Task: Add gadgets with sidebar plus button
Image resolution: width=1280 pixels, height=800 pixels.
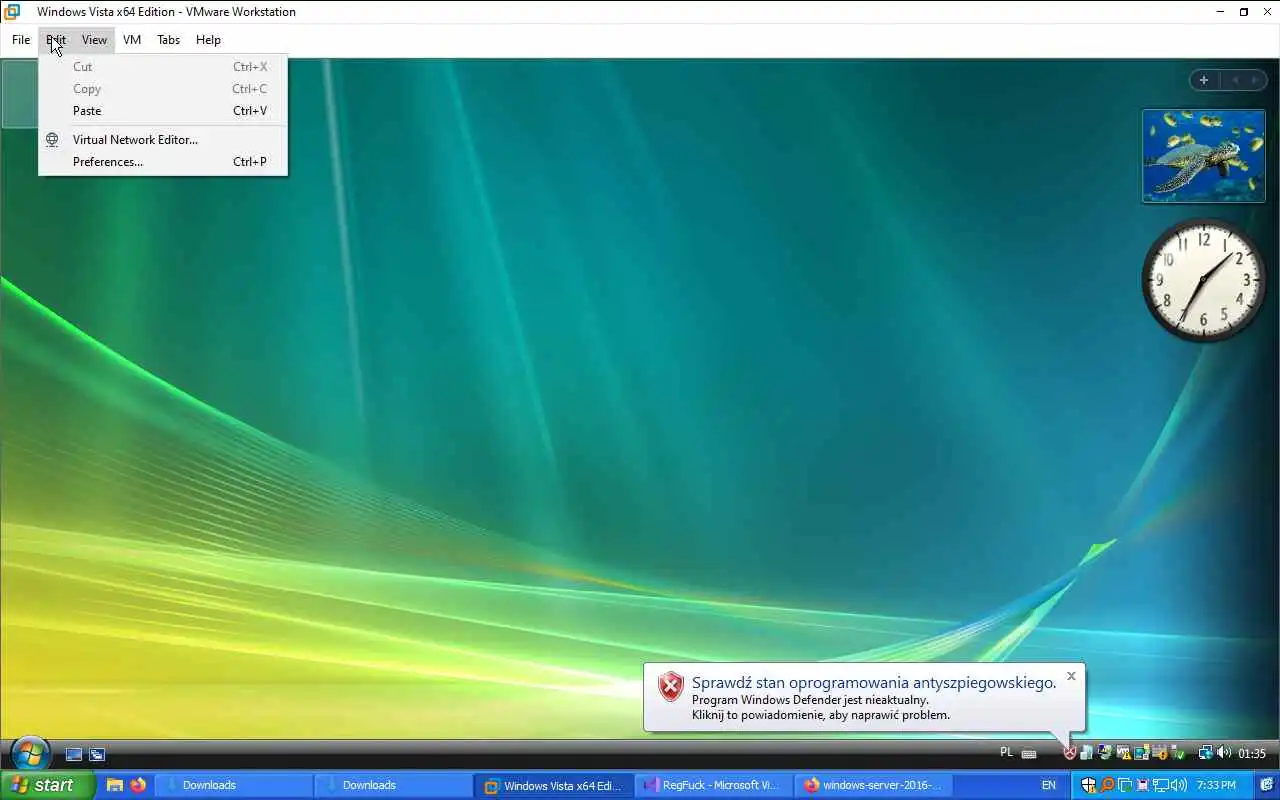Action: 1204,80
